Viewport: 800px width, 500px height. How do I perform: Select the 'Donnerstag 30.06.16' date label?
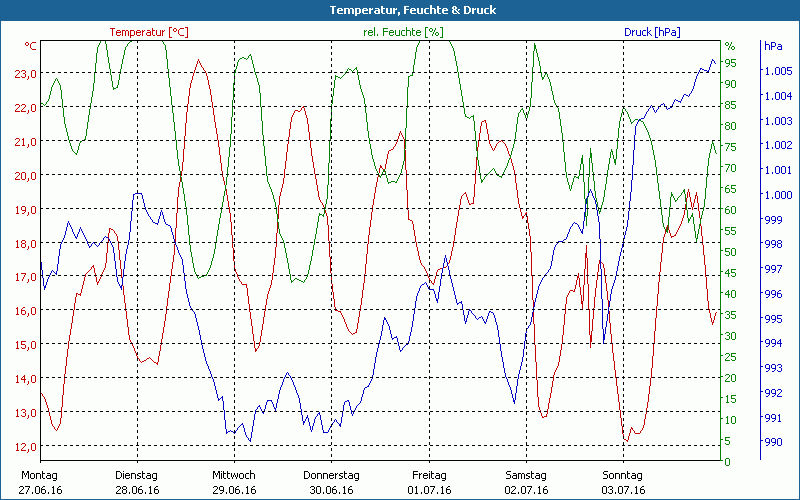coord(331,483)
